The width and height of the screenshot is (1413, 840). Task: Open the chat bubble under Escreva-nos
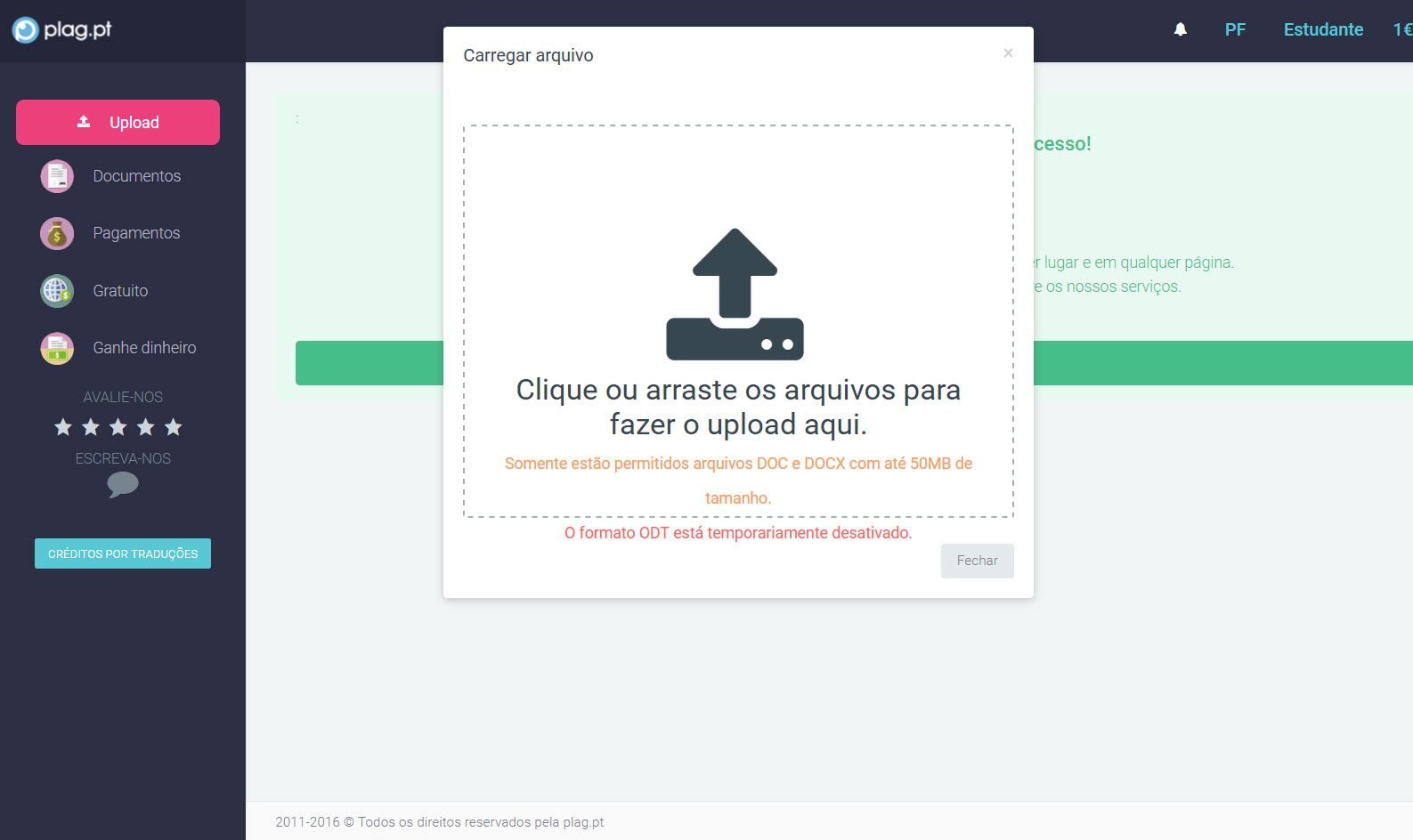122,484
